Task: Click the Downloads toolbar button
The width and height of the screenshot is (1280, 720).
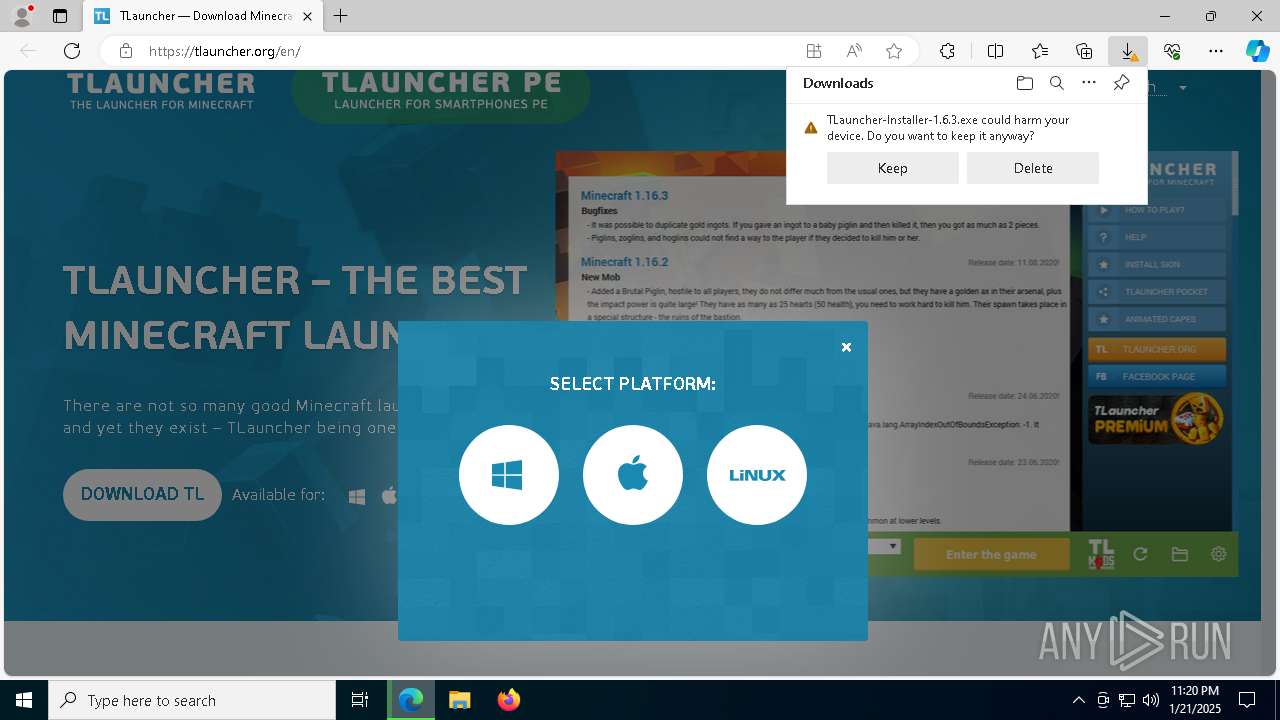Action: [1128, 51]
